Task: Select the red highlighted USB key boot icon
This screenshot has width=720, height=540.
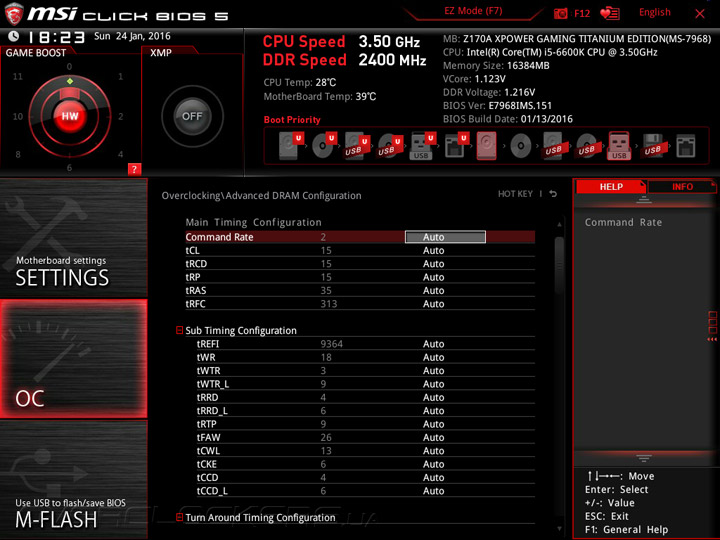Action: pos(619,146)
